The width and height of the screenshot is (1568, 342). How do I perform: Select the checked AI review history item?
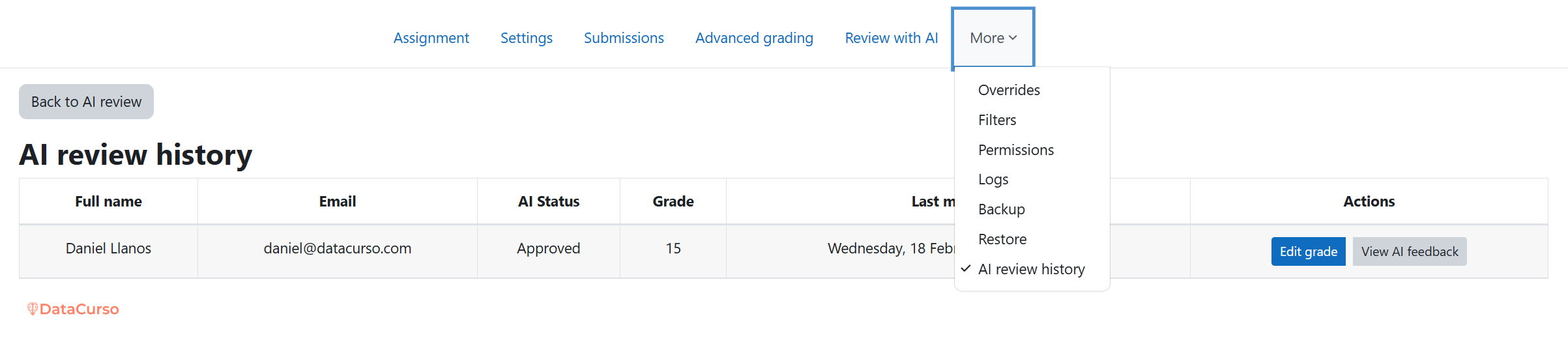[x=1031, y=269]
